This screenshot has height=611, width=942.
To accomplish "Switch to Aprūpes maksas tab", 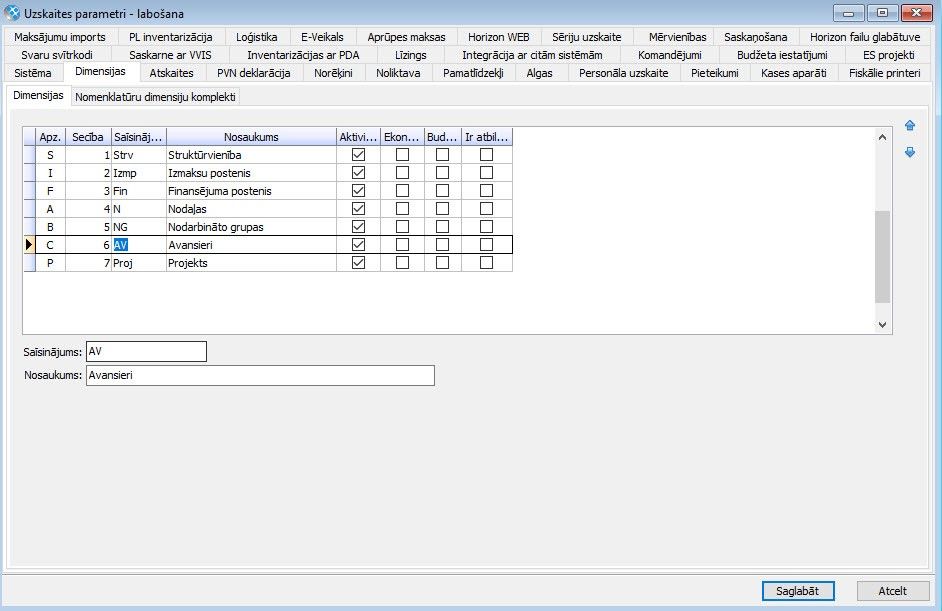I will coord(406,37).
